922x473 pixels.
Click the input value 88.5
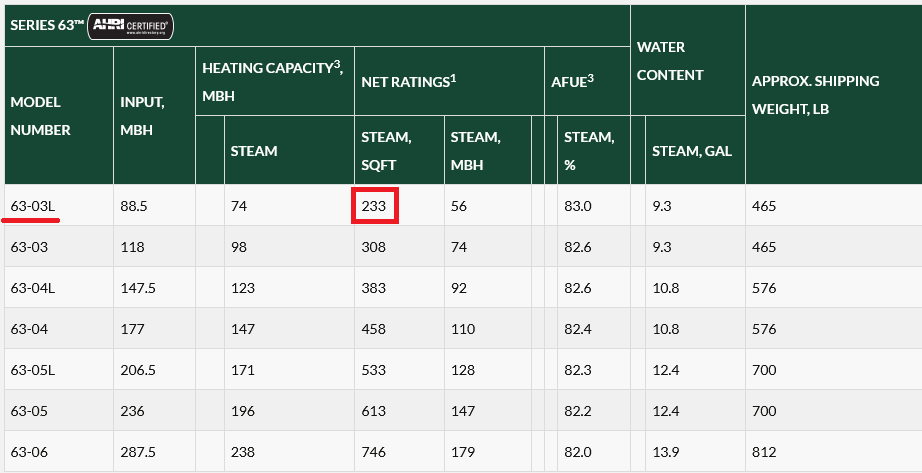pos(133,206)
